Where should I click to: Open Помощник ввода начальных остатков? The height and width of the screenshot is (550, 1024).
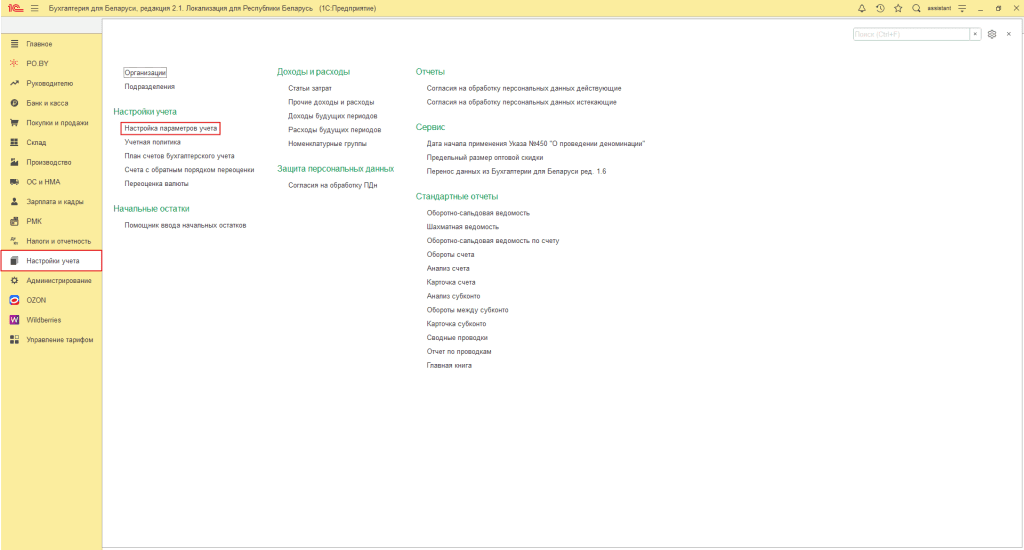point(185,225)
